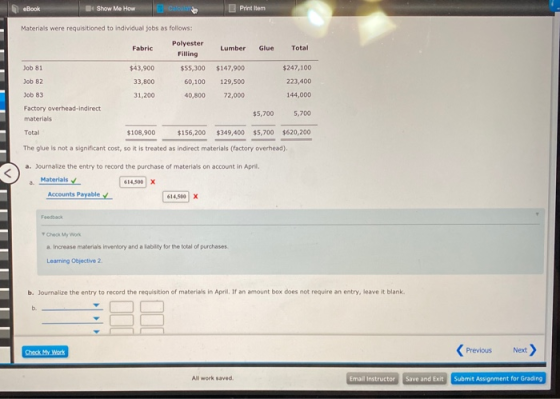Click the Fabric column header

point(142,48)
